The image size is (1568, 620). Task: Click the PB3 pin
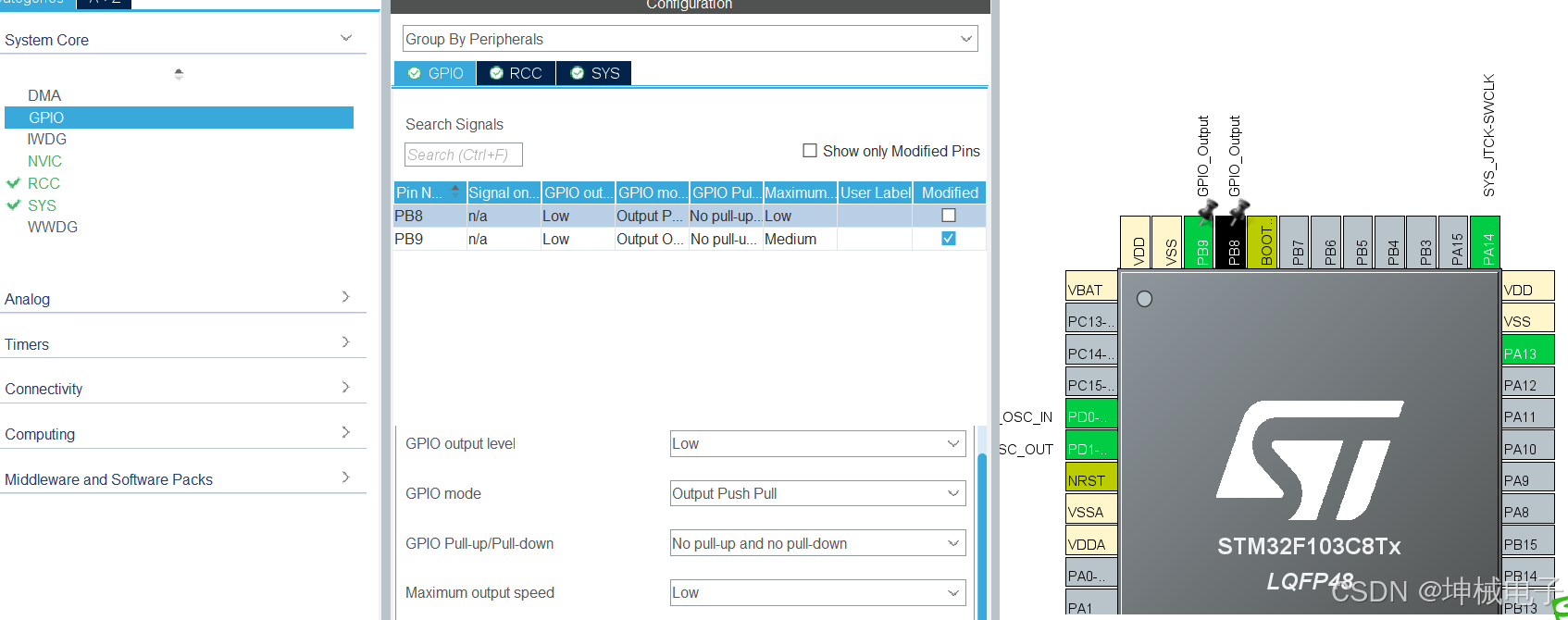(x=1421, y=242)
